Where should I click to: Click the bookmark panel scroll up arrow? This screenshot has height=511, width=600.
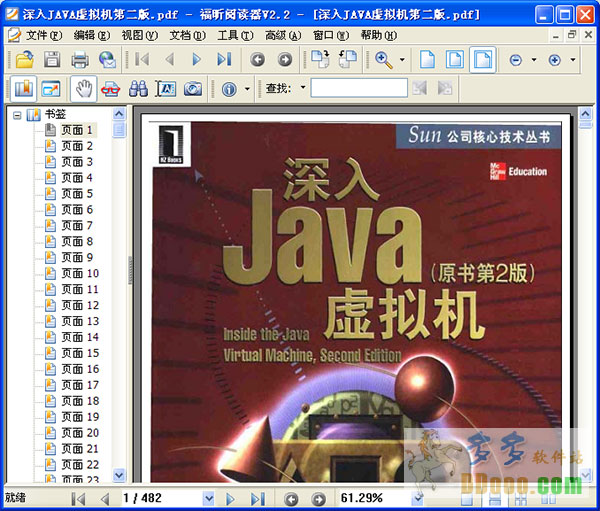pyautogui.click(x=119, y=114)
